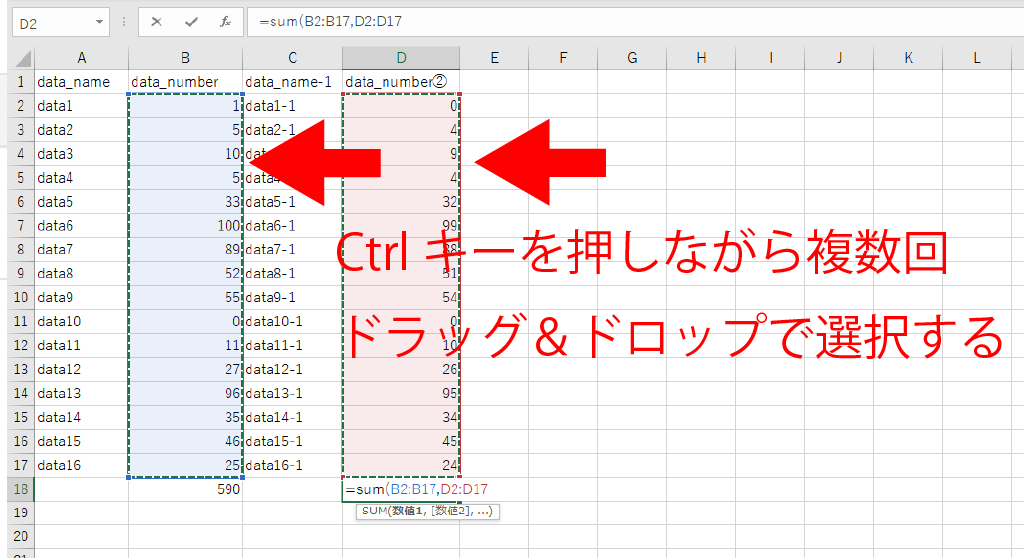1024x558 pixels.
Task: Open Insert Function fx dialog
Action: (x=226, y=22)
